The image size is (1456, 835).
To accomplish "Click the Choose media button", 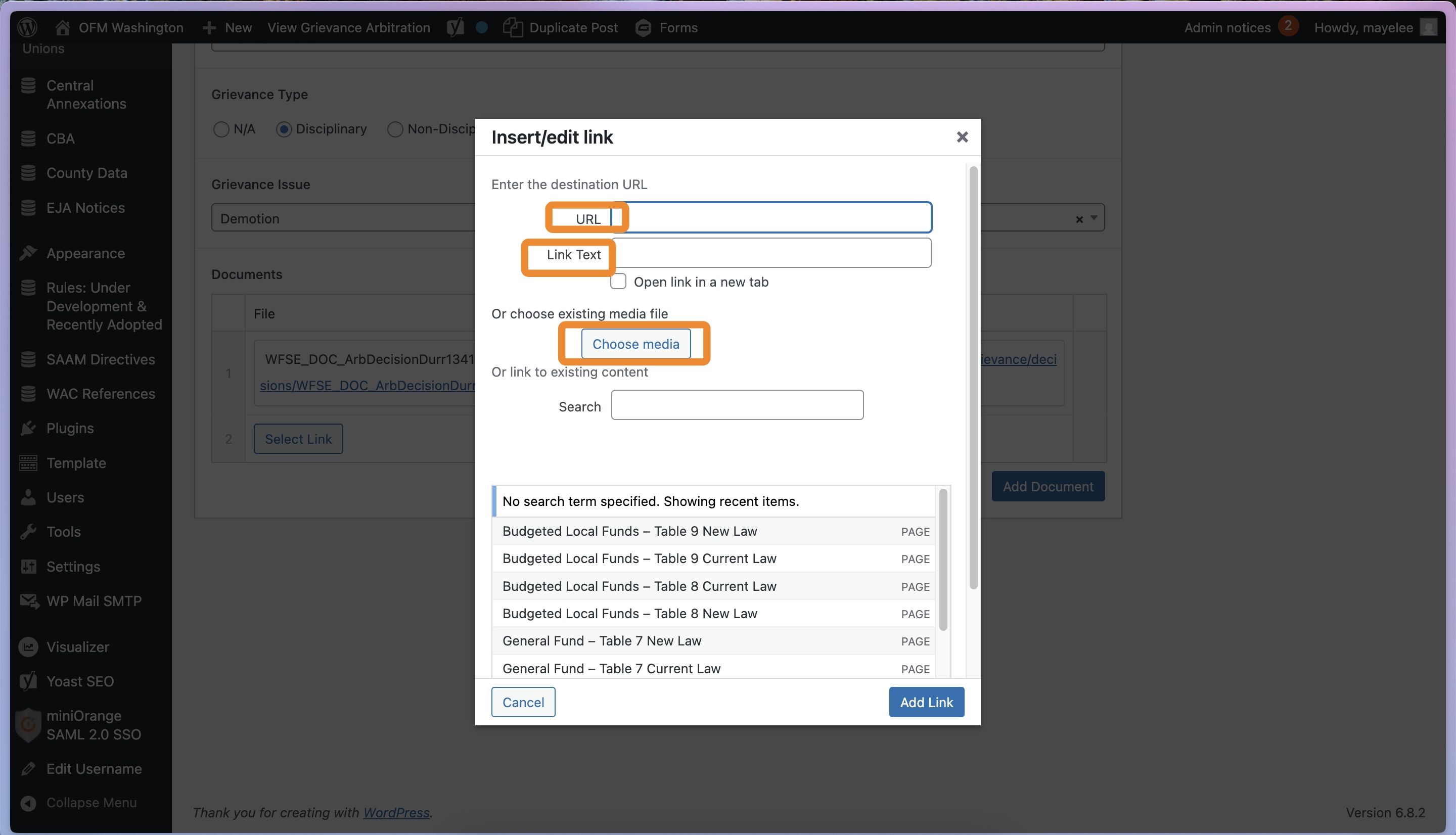I will coord(635,344).
